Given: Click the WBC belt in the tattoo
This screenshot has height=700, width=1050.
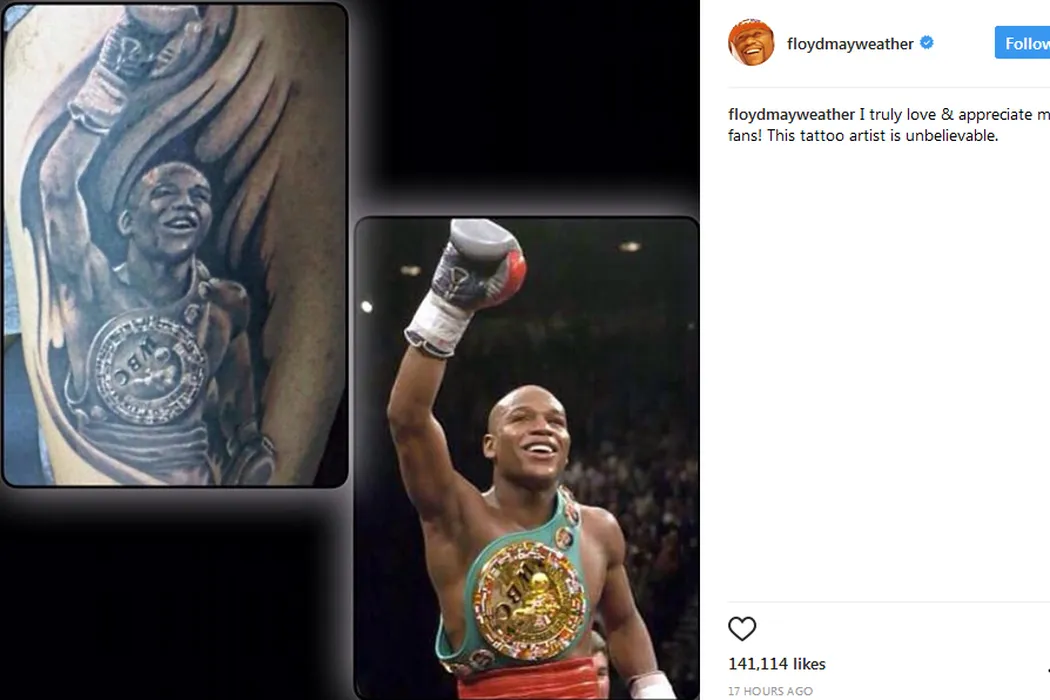Looking at the screenshot, I should [x=146, y=366].
